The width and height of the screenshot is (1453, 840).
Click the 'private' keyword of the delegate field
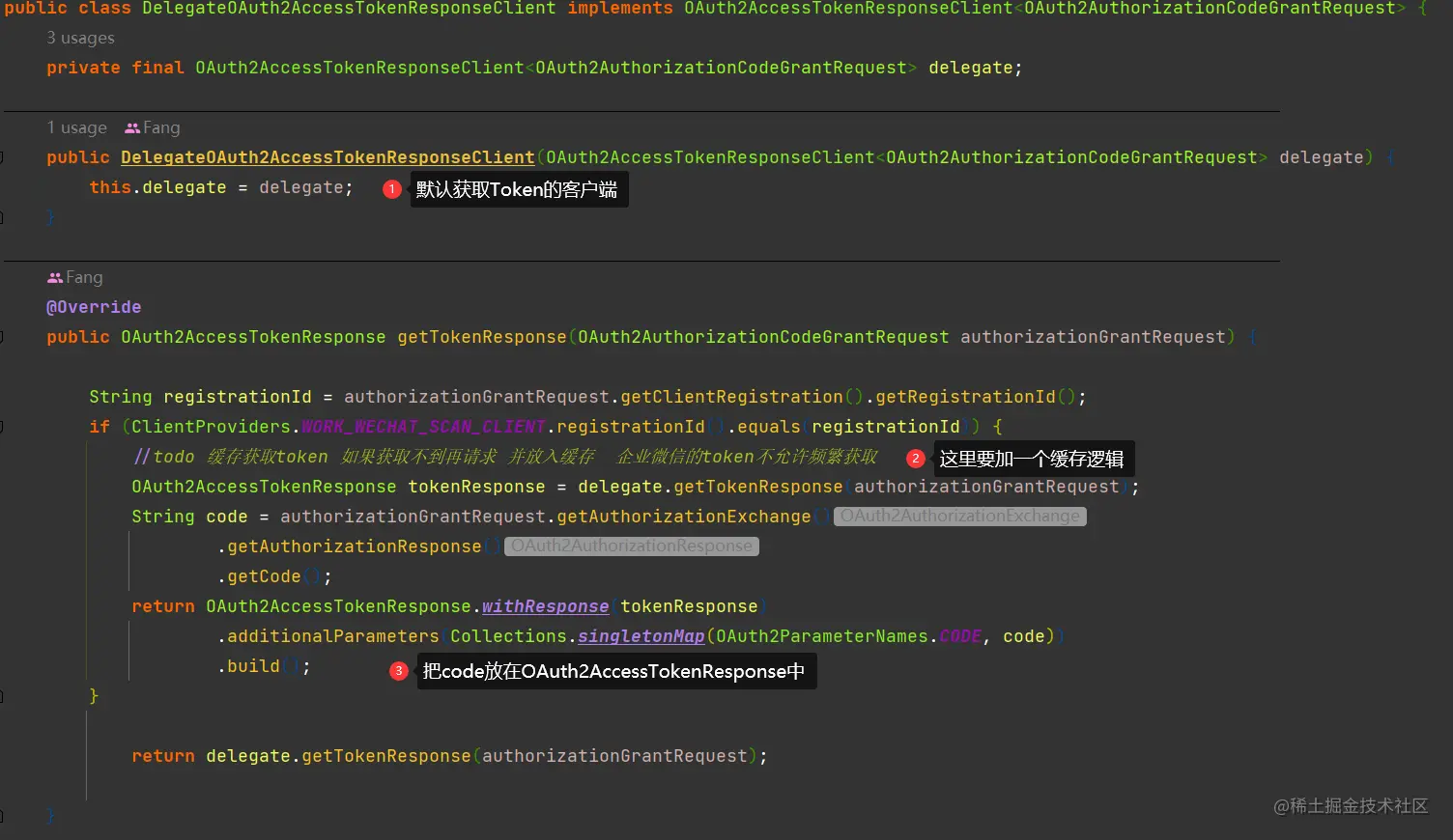(x=83, y=68)
